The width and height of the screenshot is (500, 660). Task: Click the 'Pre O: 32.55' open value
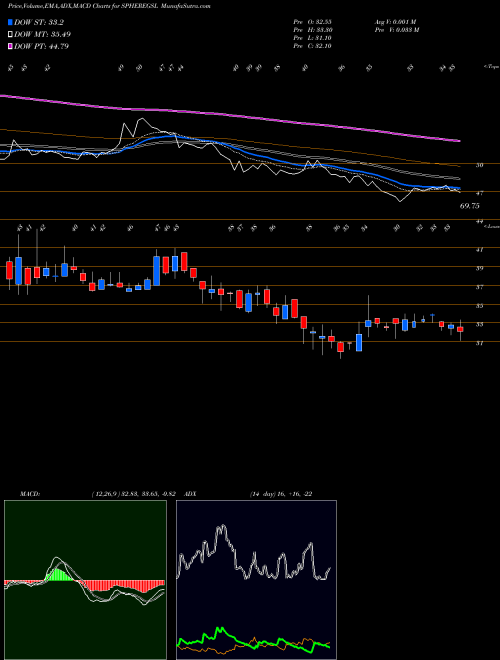pos(313,22)
